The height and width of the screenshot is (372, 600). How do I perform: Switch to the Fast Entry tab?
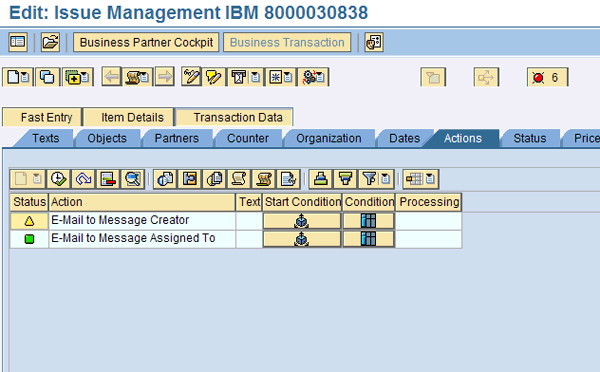tap(42, 117)
